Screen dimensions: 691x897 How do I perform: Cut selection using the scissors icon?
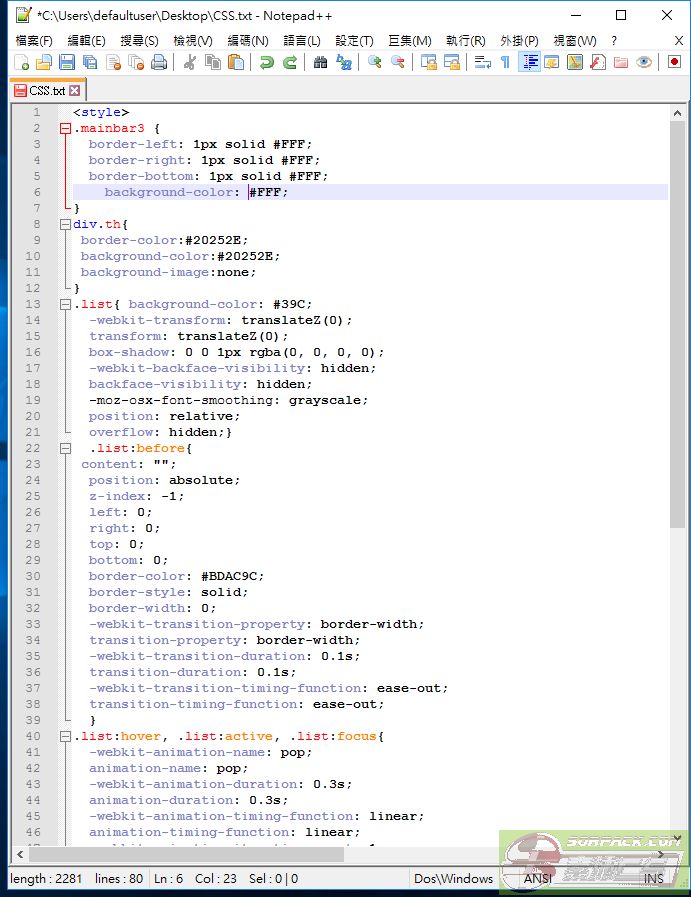(189, 63)
